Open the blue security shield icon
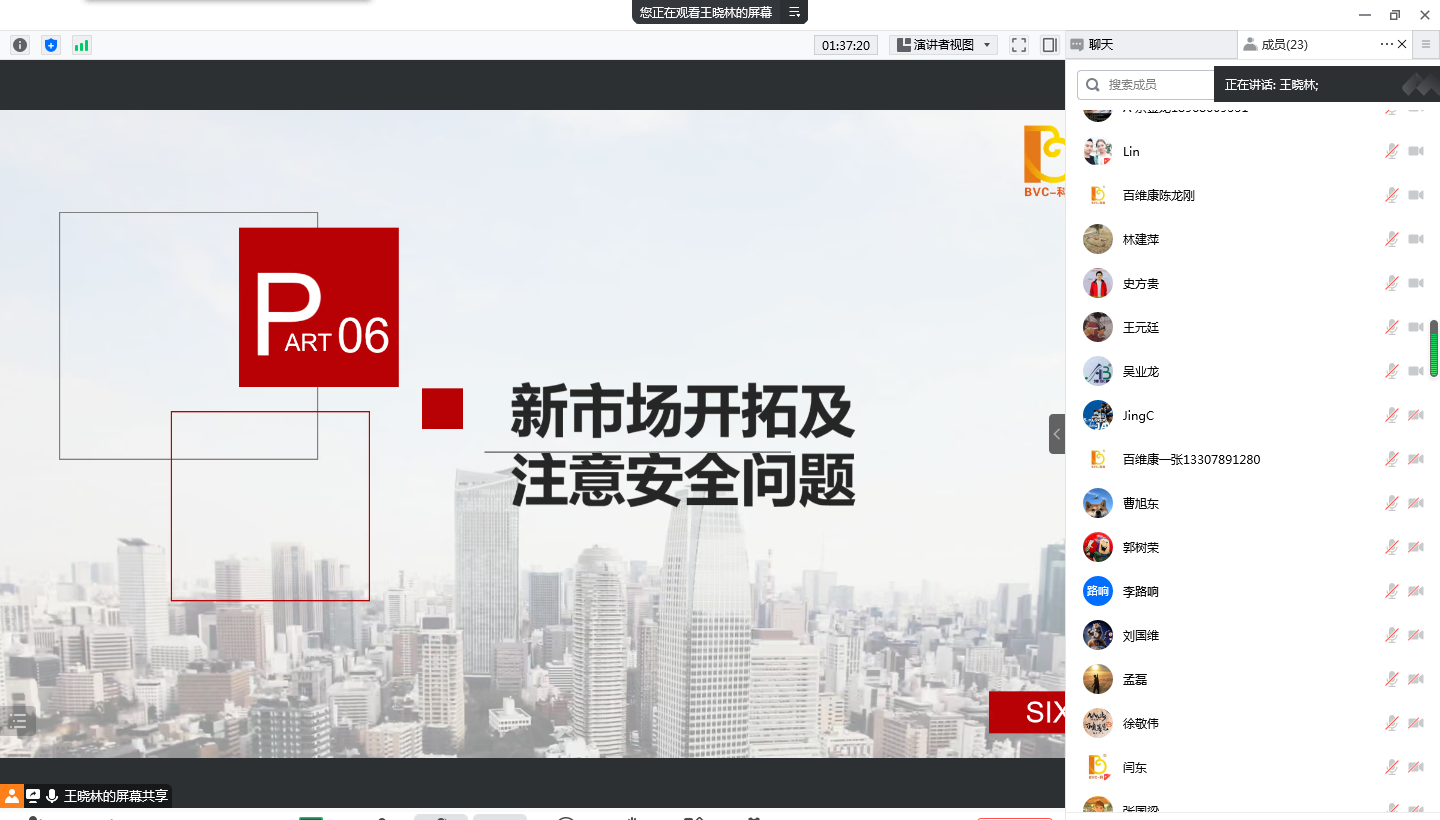The height and width of the screenshot is (820, 1440). (51, 45)
